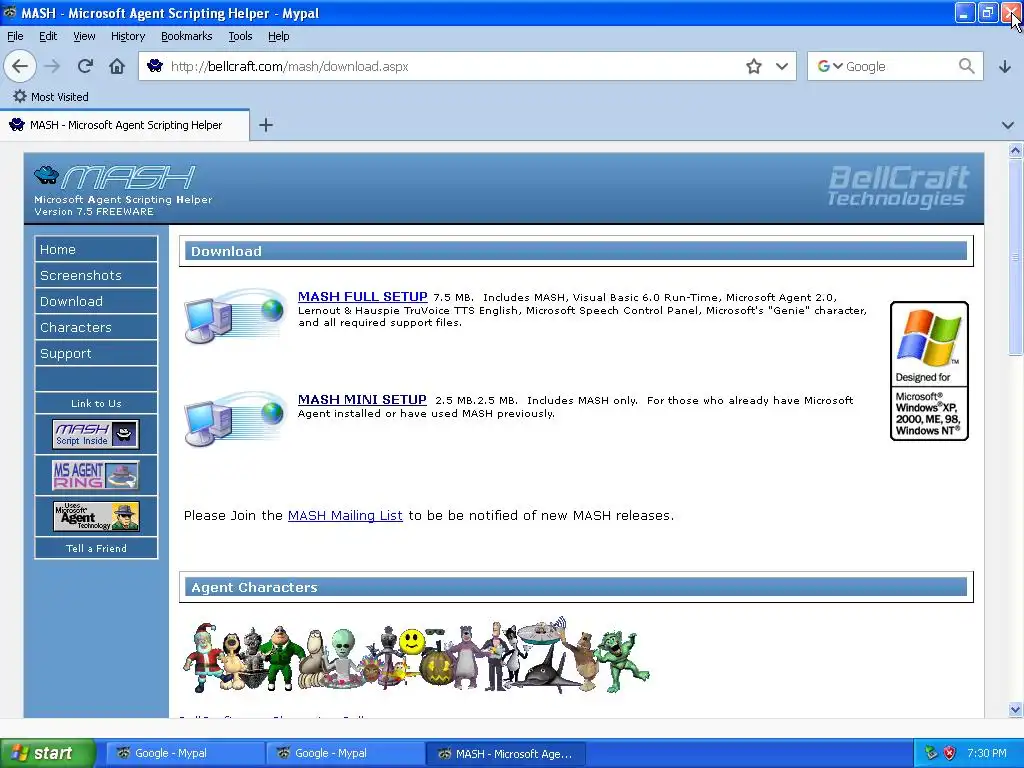Click Tell a Friend in the sidebar
The height and width of the screenshot is (768, 1024).
(96, 548)
